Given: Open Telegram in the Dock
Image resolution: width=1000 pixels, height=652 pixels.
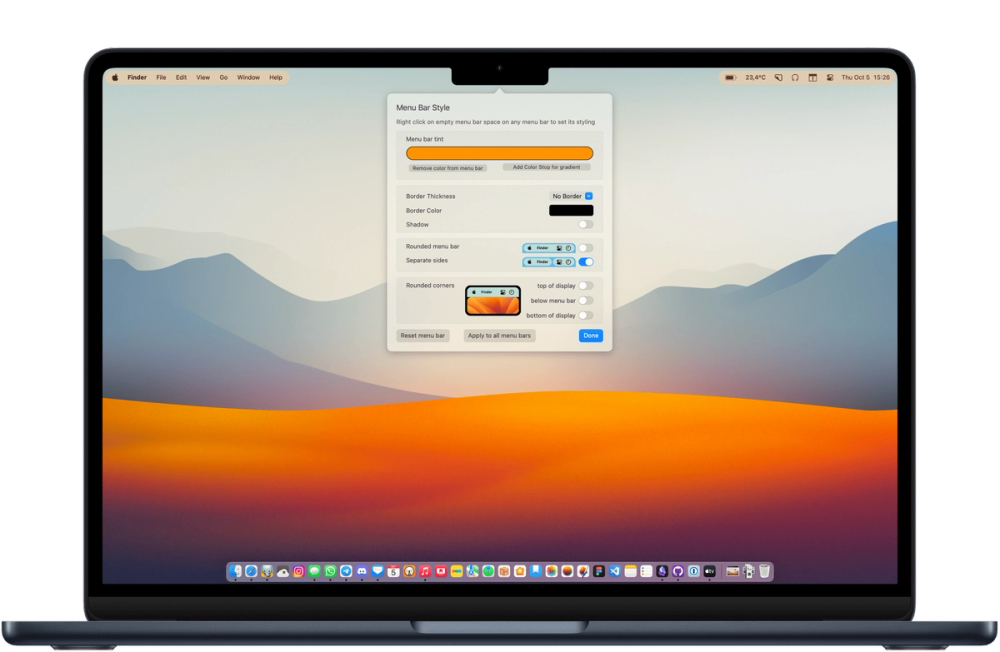Looking at the screenshot, I should (x=346, y=571).
